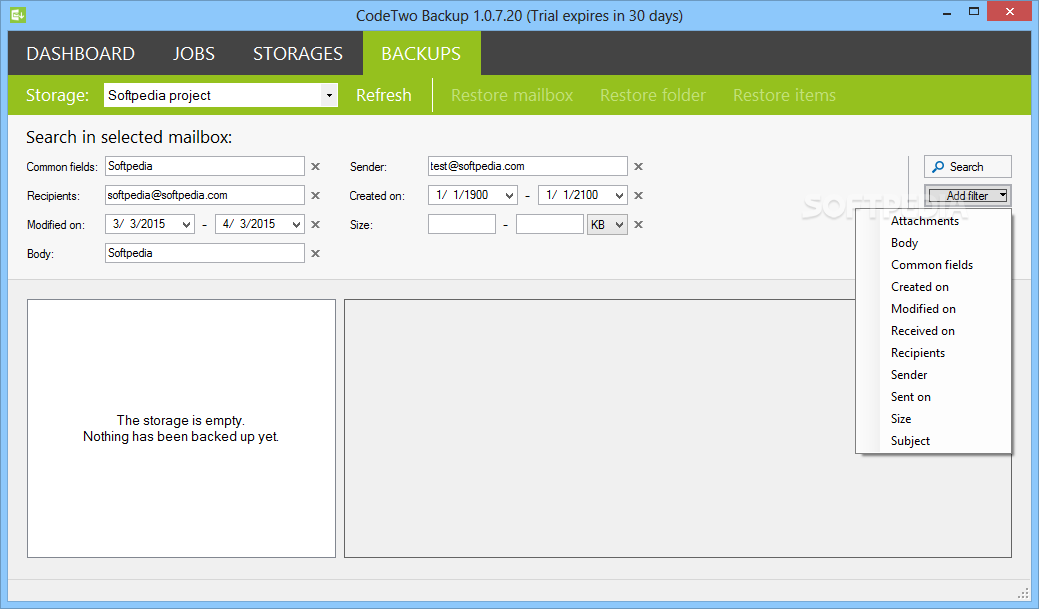The width and height of the screenshot is (1039, 609).
Task: Remove the Size filter with its X
Action: pos(638,225)
